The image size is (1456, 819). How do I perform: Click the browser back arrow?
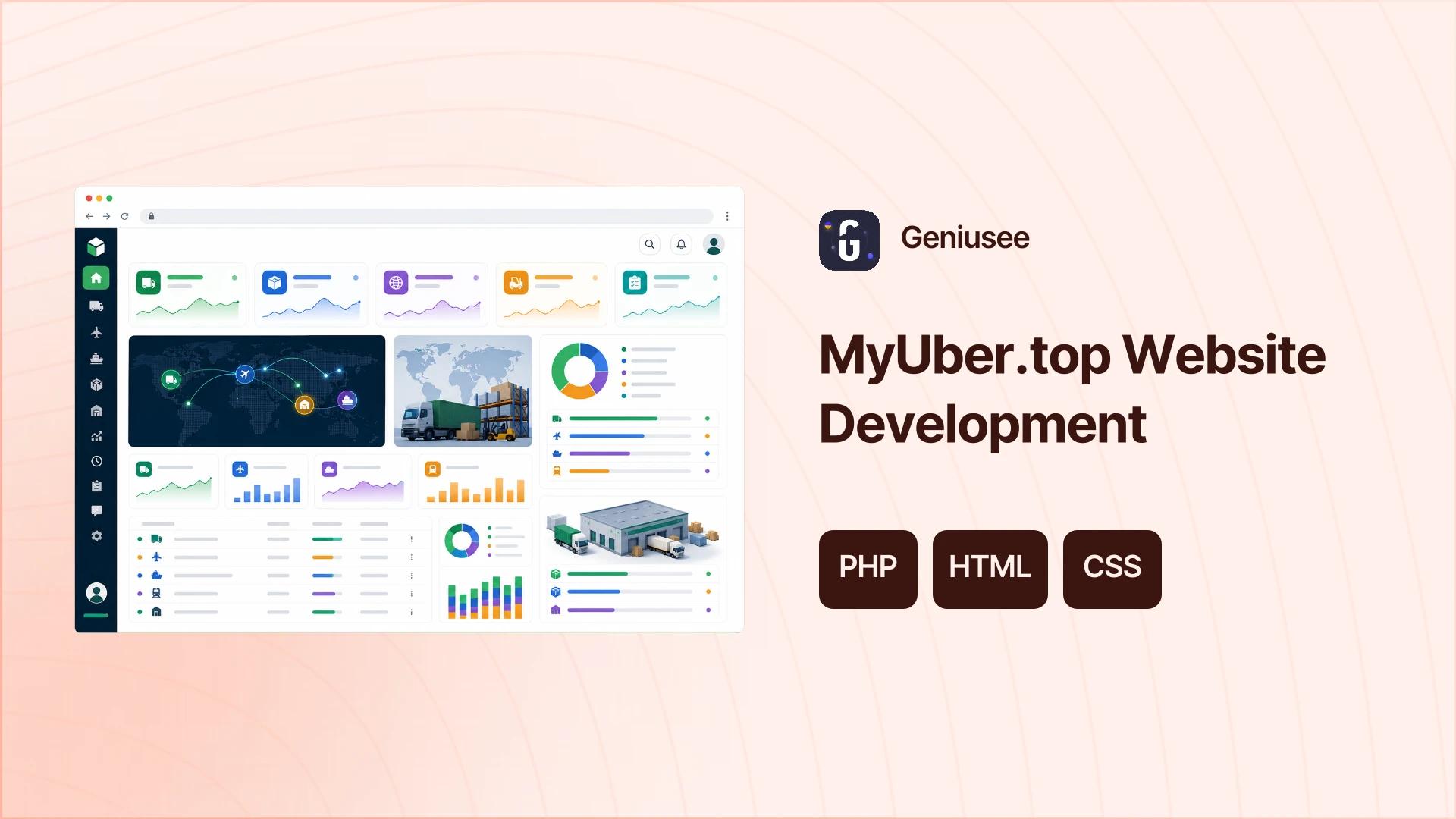pyautogui.click(x=89, y=216)
